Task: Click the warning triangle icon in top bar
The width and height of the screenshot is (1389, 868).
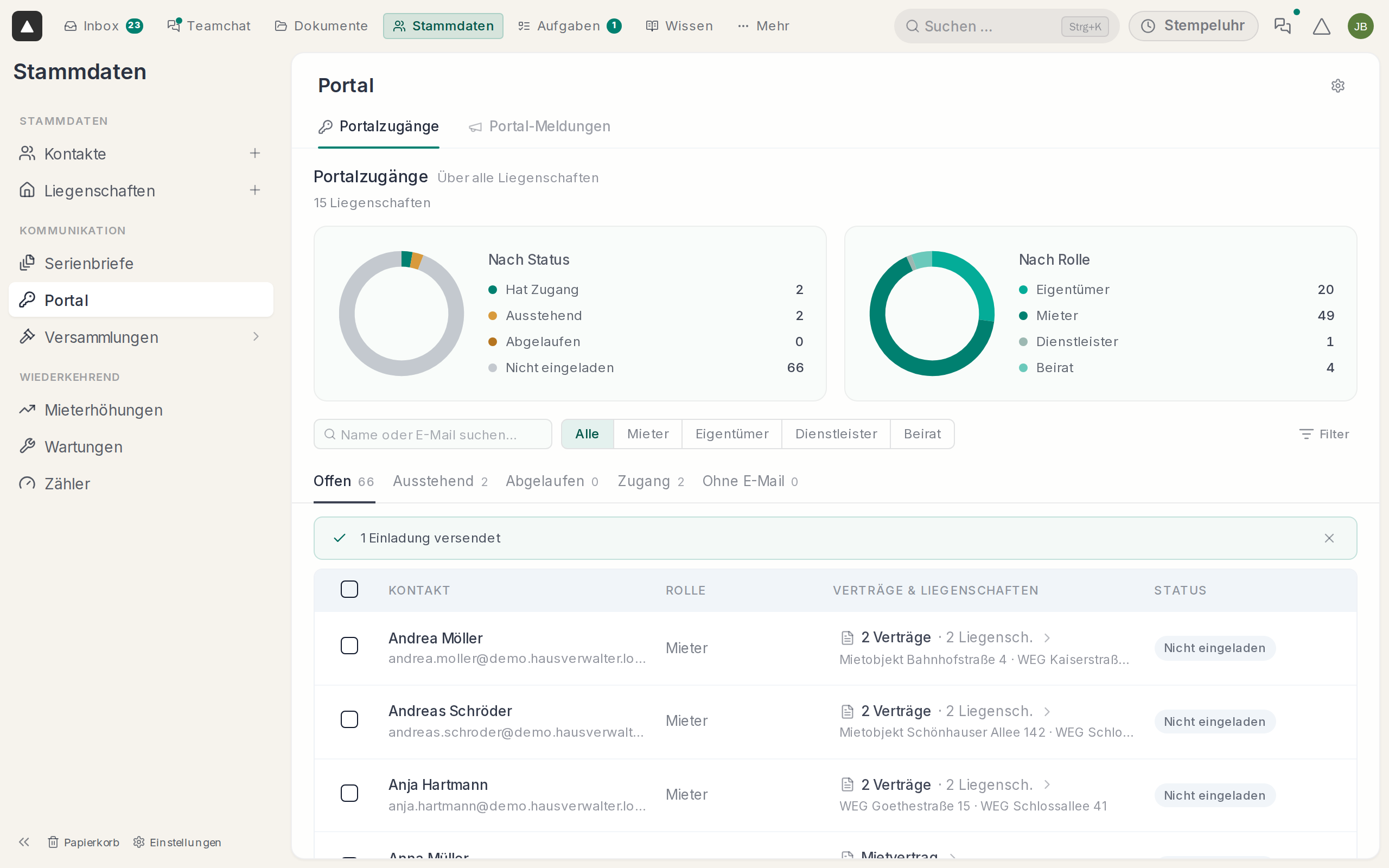Action: coord(1321,26)
